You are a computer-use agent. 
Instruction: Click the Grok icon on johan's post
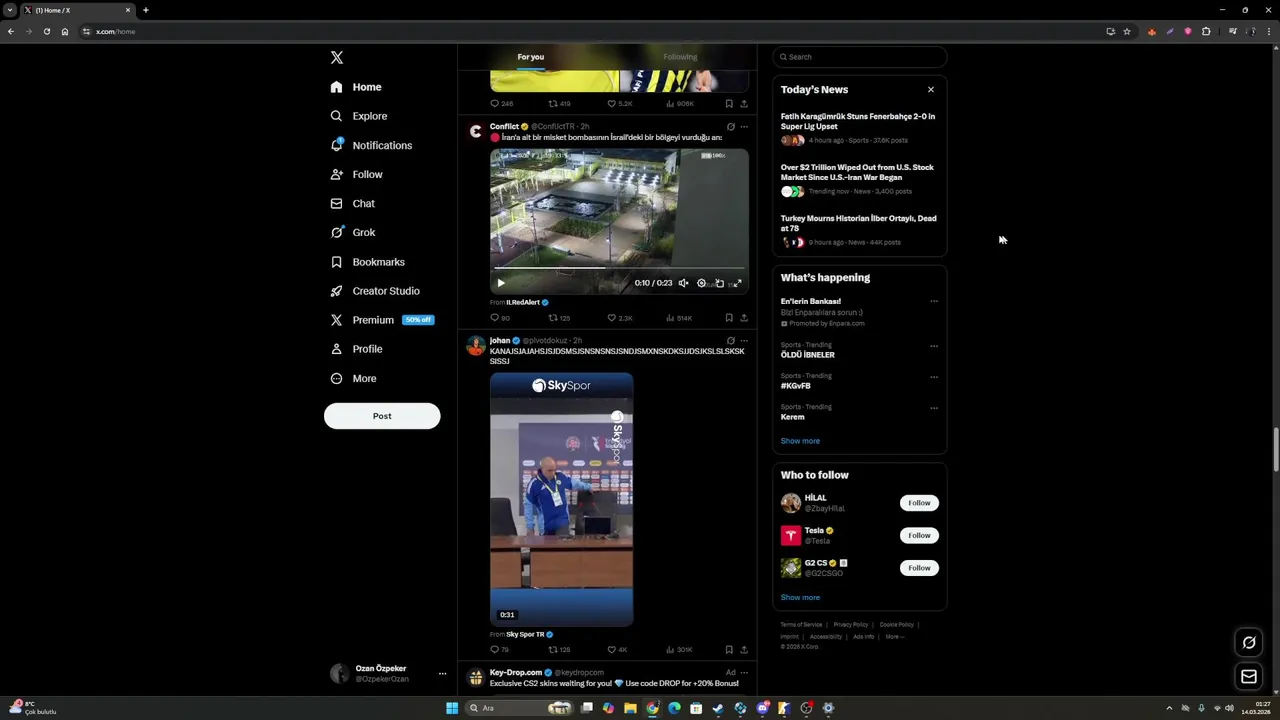[731, 341]
